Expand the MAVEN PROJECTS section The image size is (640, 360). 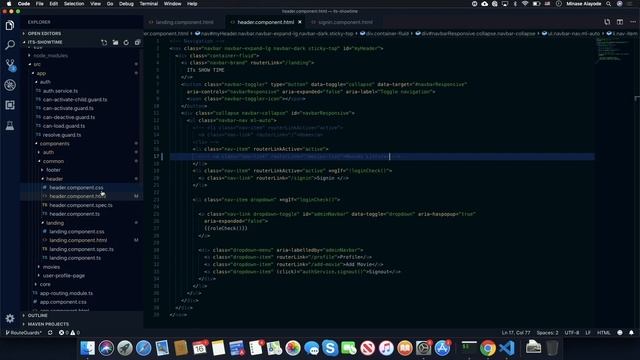[48, 324]
